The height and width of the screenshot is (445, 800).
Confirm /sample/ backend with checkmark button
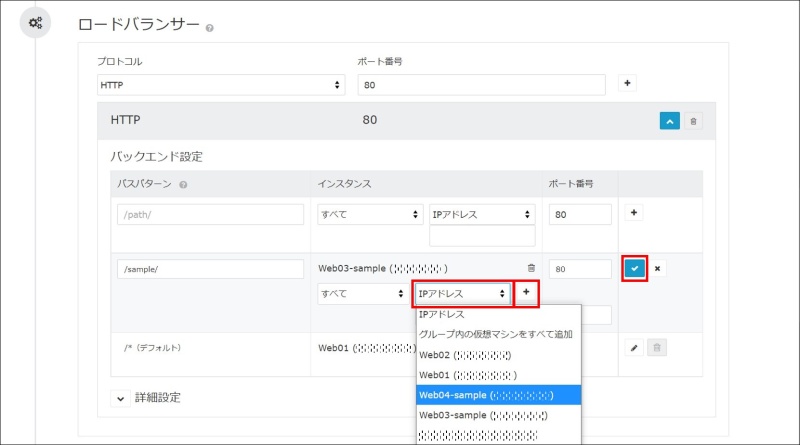[634, 268]
